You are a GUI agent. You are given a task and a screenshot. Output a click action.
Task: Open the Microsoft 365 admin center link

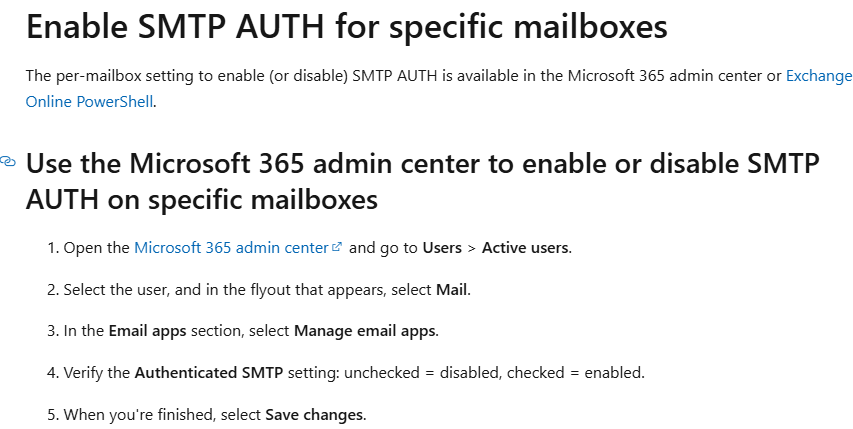(x=231, y=248)
